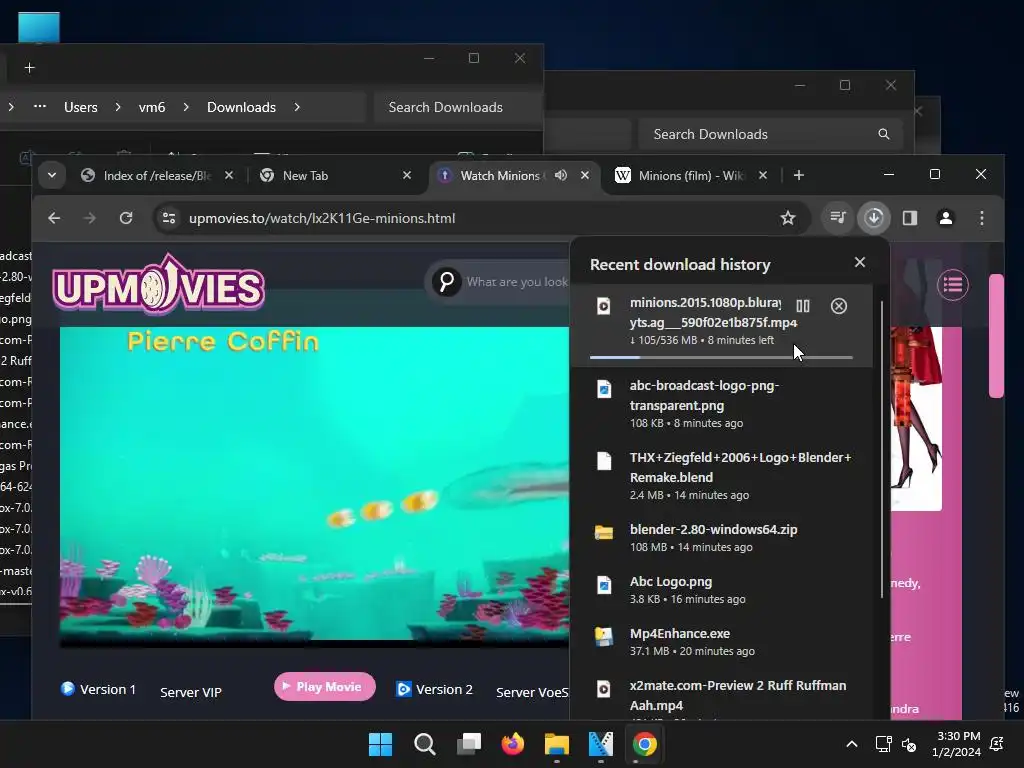Viewport: 1024px width, 768px height.
Task: Open the 3:30 PM clock and calendar
Action: (x=956, y=744)
